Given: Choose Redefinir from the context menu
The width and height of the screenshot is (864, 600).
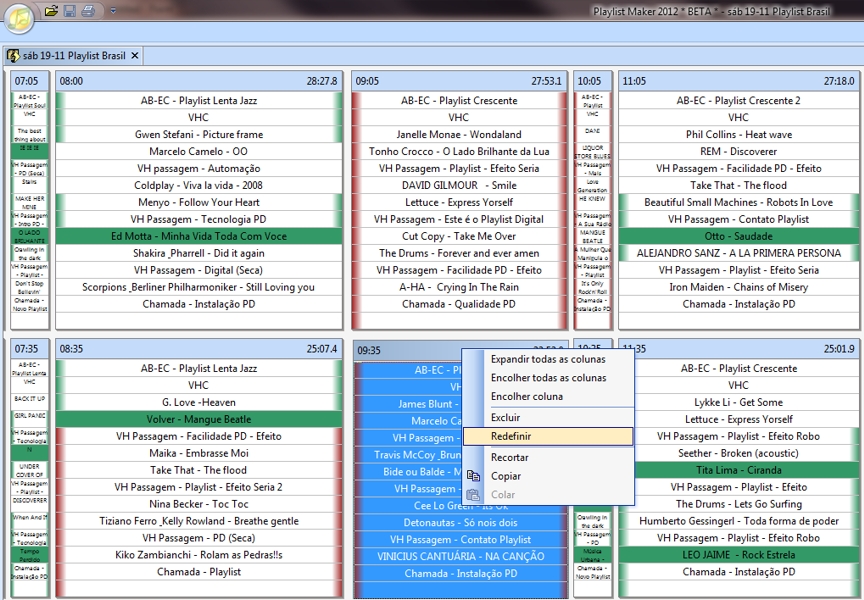Looking at the screenshot, I should point(548,436).
